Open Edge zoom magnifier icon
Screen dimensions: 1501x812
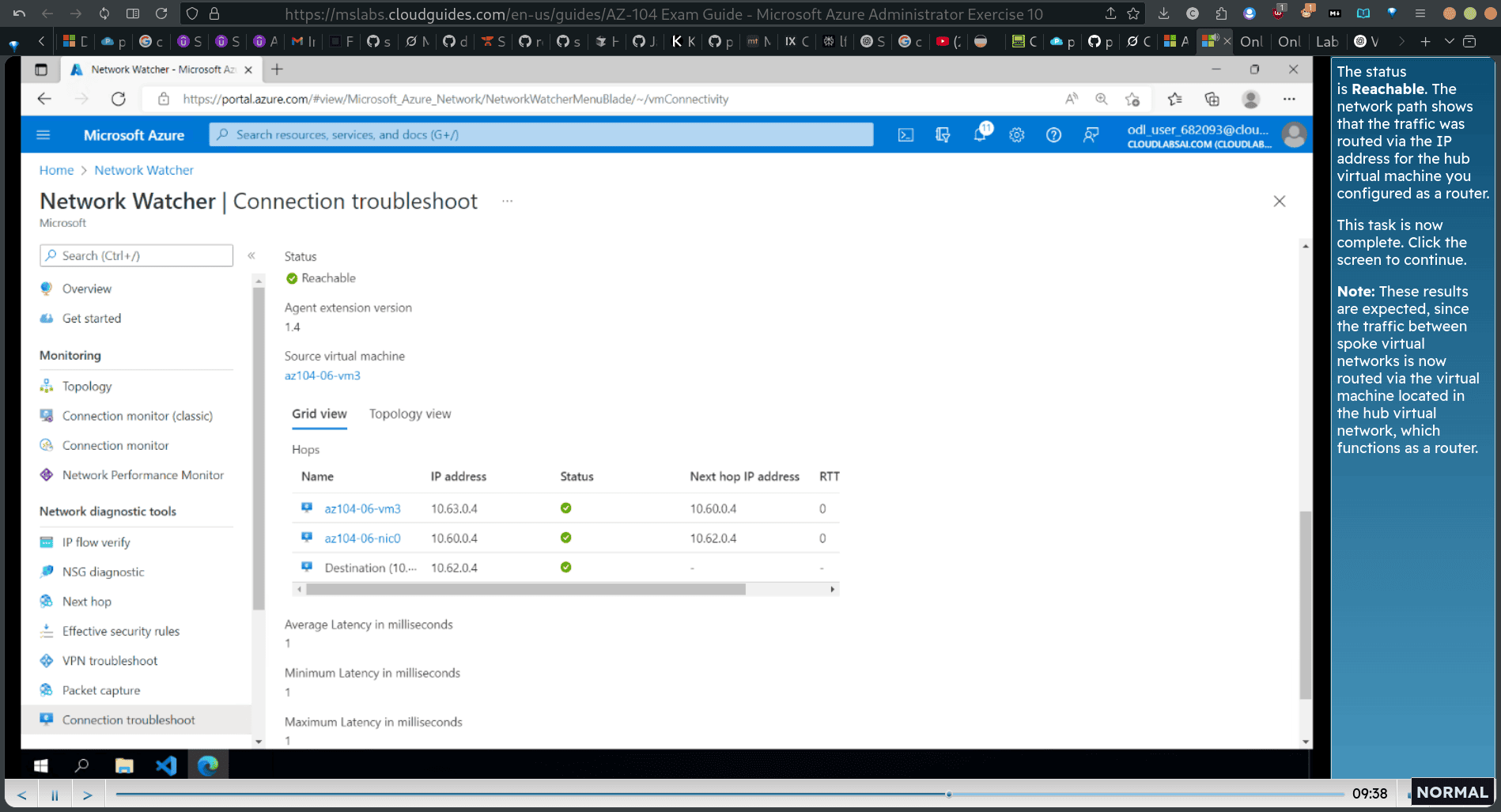pyautogui.click(x=1101, y=99)
